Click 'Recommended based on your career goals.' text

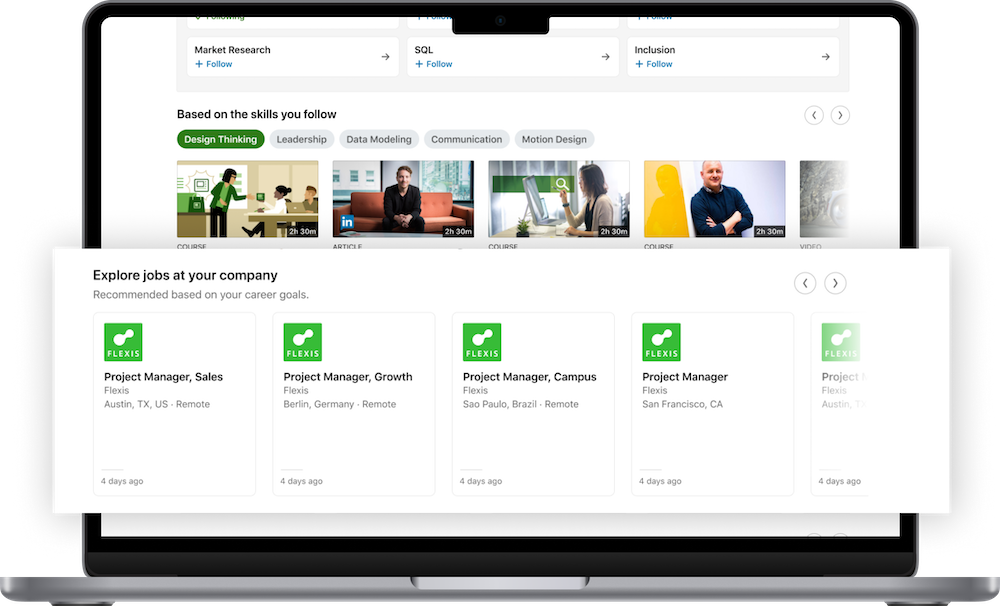click(x=201, y=295)
